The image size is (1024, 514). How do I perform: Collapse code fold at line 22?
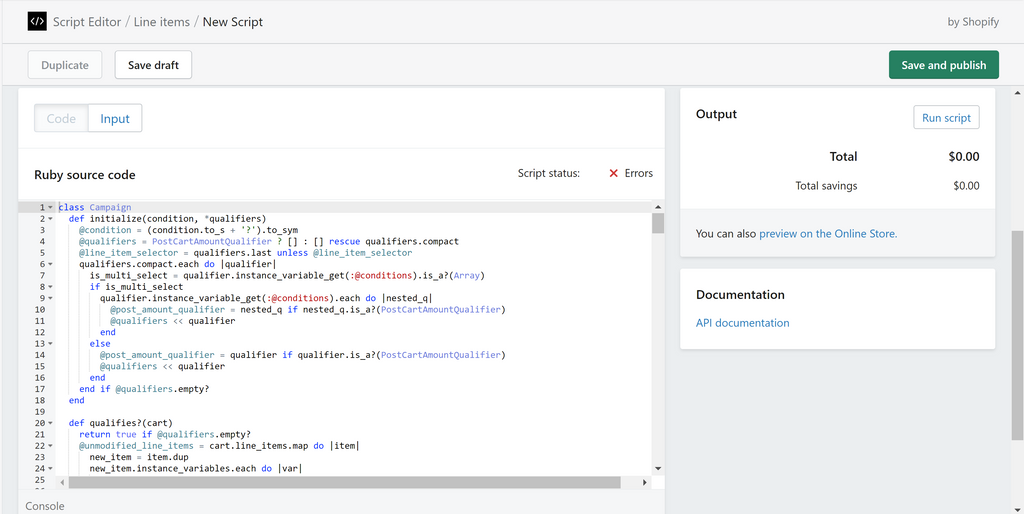click(50, 446)
